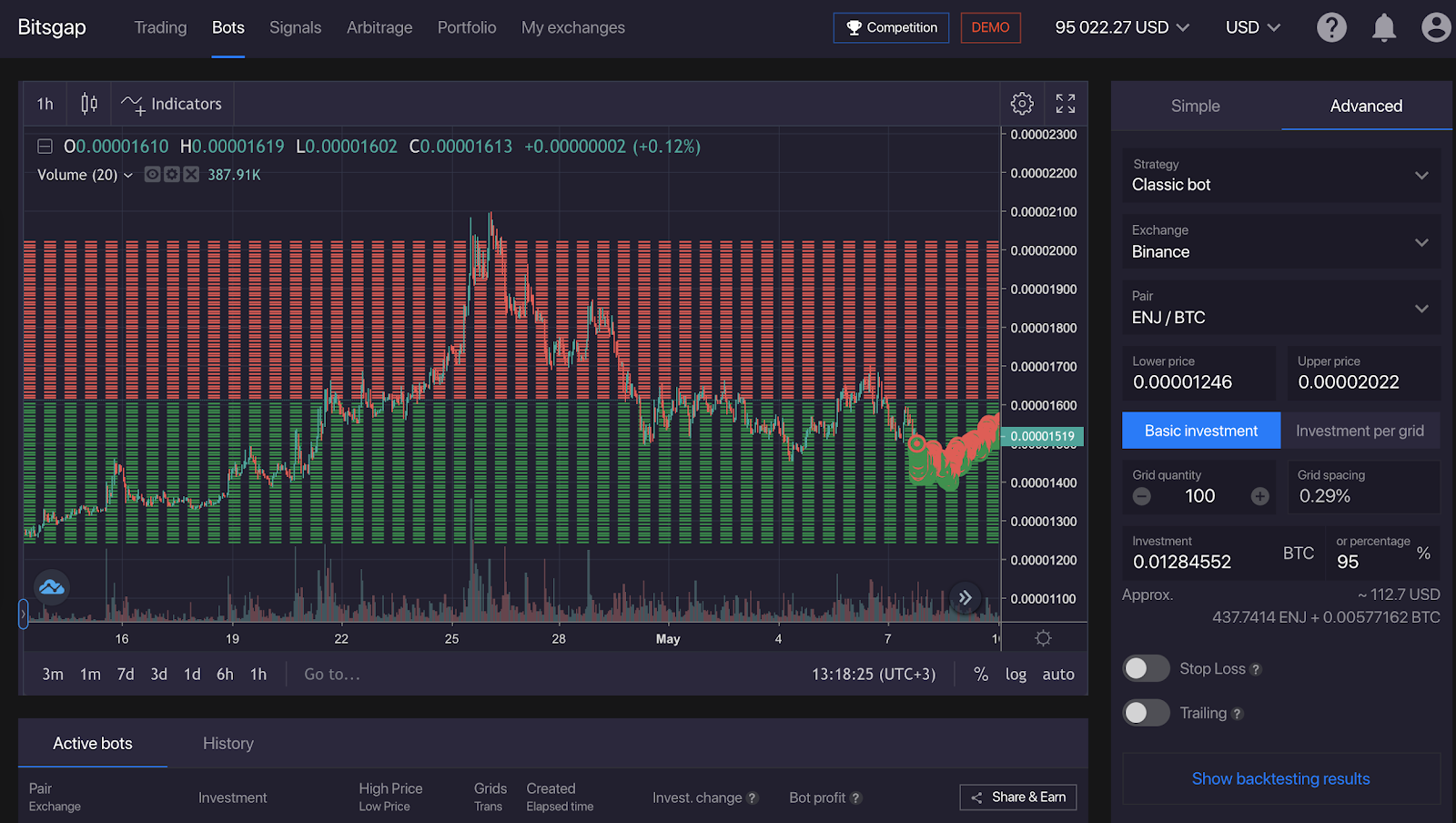Open the Pair dropdown
Image resolution: width=1456 pixels, height=823 pixels.
(1281, 308)
